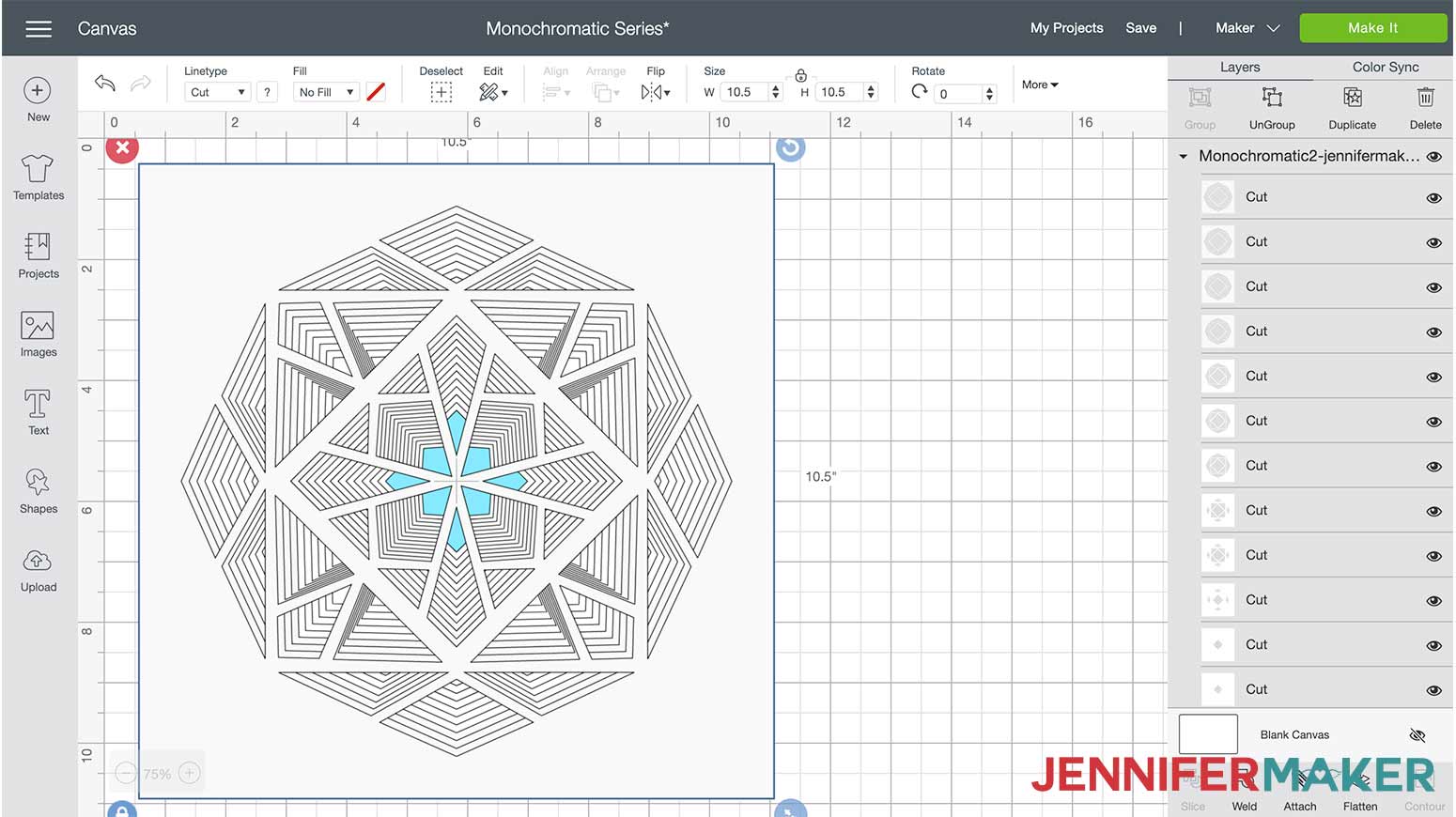
Task: Click the Monochromatic Series* project title
Action: pyautogui.click(x=577, y=28)
